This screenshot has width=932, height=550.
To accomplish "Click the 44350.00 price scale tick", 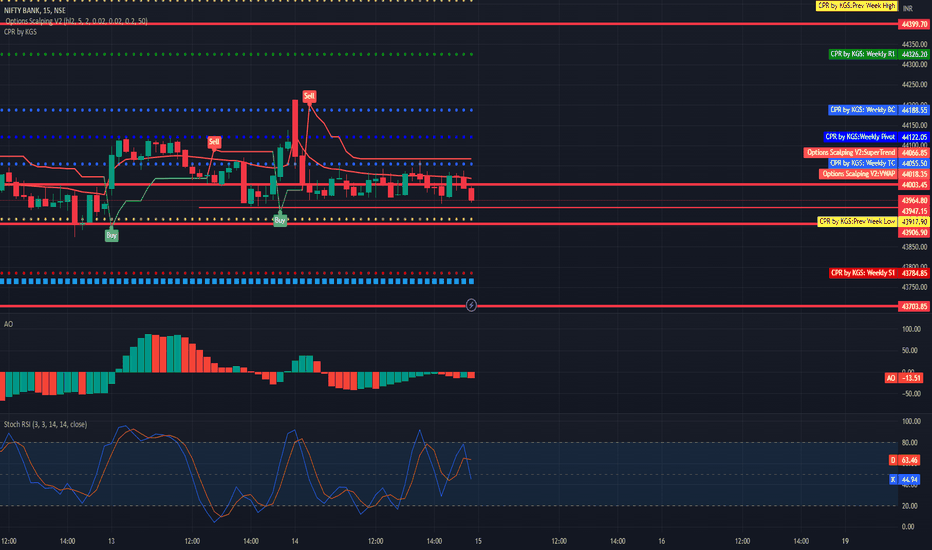I will [914, 44].
